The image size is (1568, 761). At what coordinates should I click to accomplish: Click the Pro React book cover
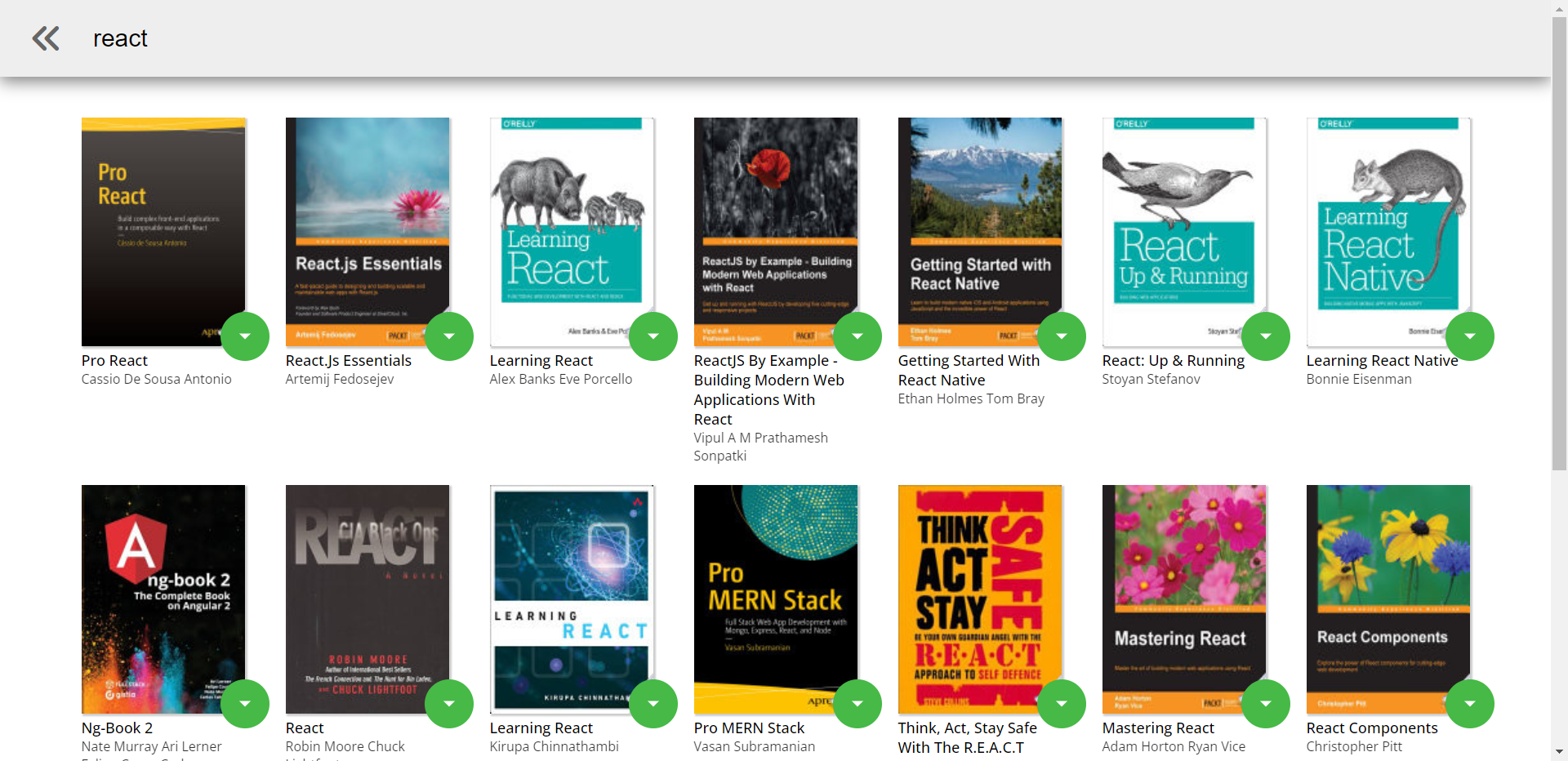pyautogui.click(x=163, y=232)
